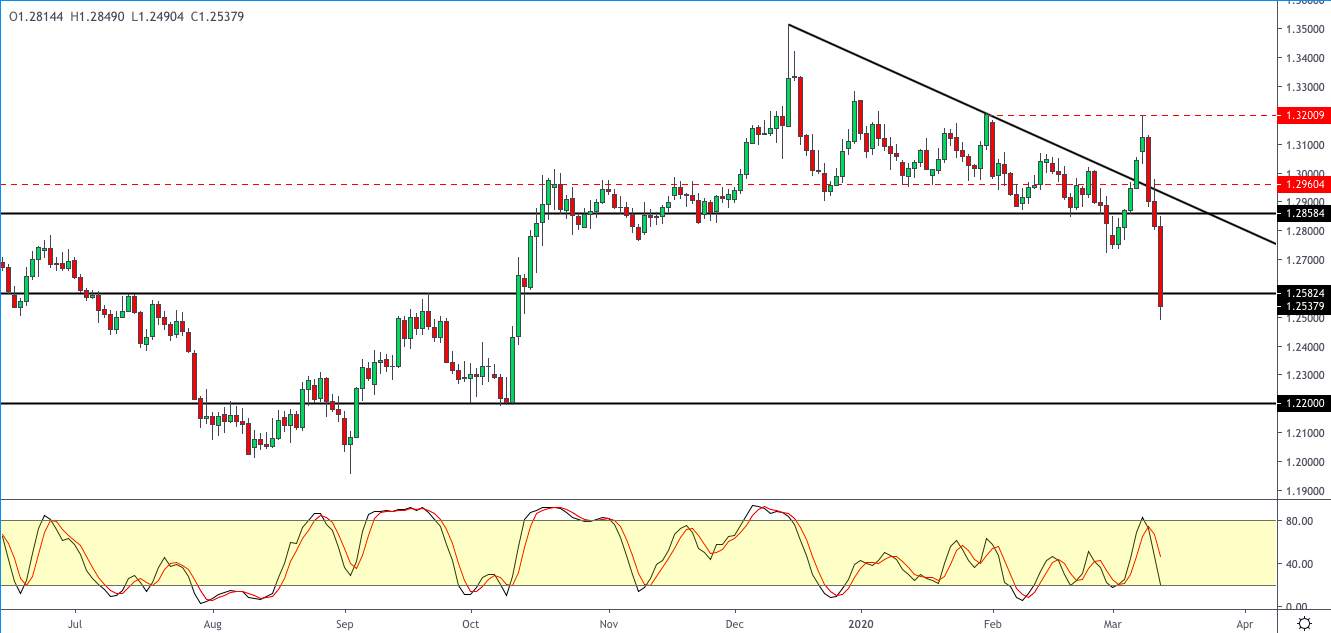Click the current price label 1.25379
The height and width of the screenshot is (633, 1331).
1304,306
